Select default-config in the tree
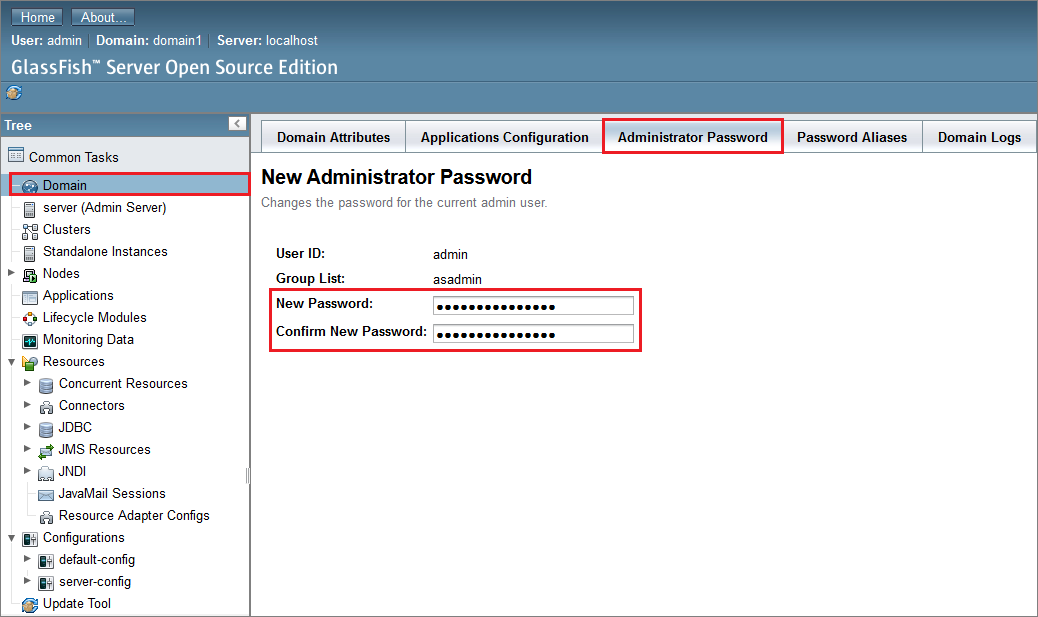Image resolution: width=1038 pixels, height=617 pixels. 97,560
